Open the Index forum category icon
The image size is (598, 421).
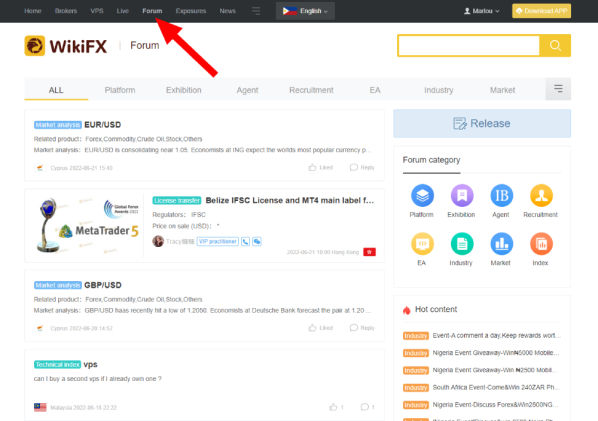(541, 244)
